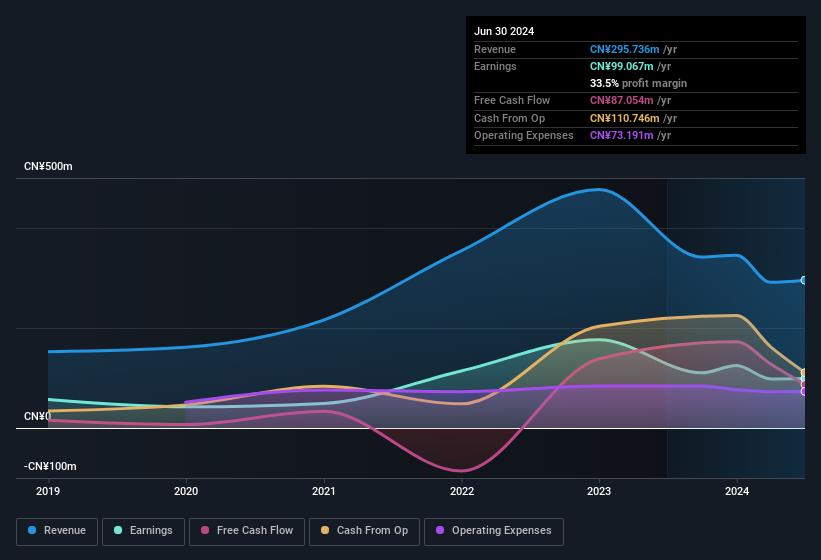821x560 pixels.
Task: Click the Operating Expenses label in tooltip
Action: tap(524, 135)
